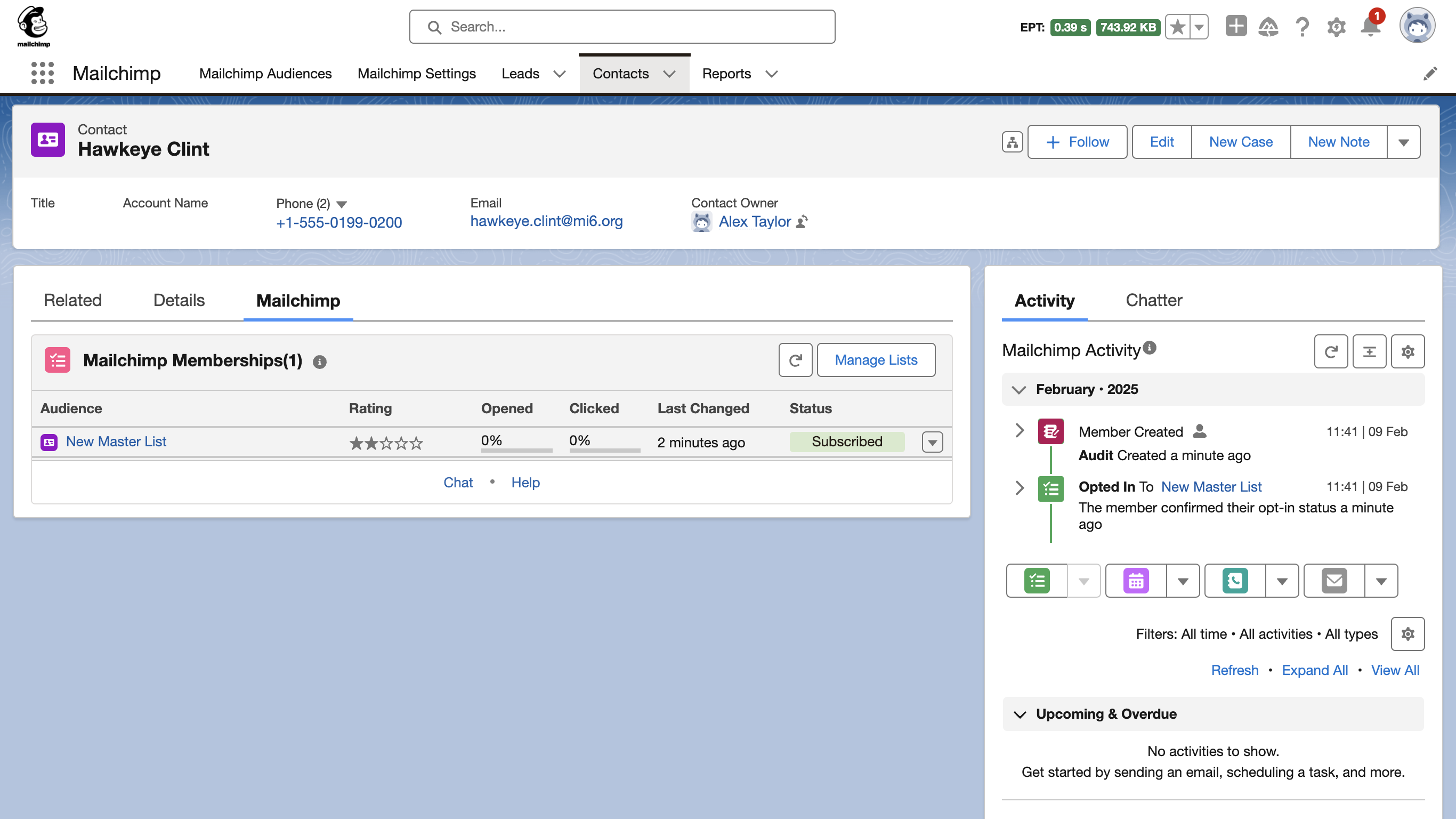Viewport: 1456px width, 819px height.
Task: Refresh the Mailchimp Memberships list
Action: pyautogui.click(x=795, y=360)
